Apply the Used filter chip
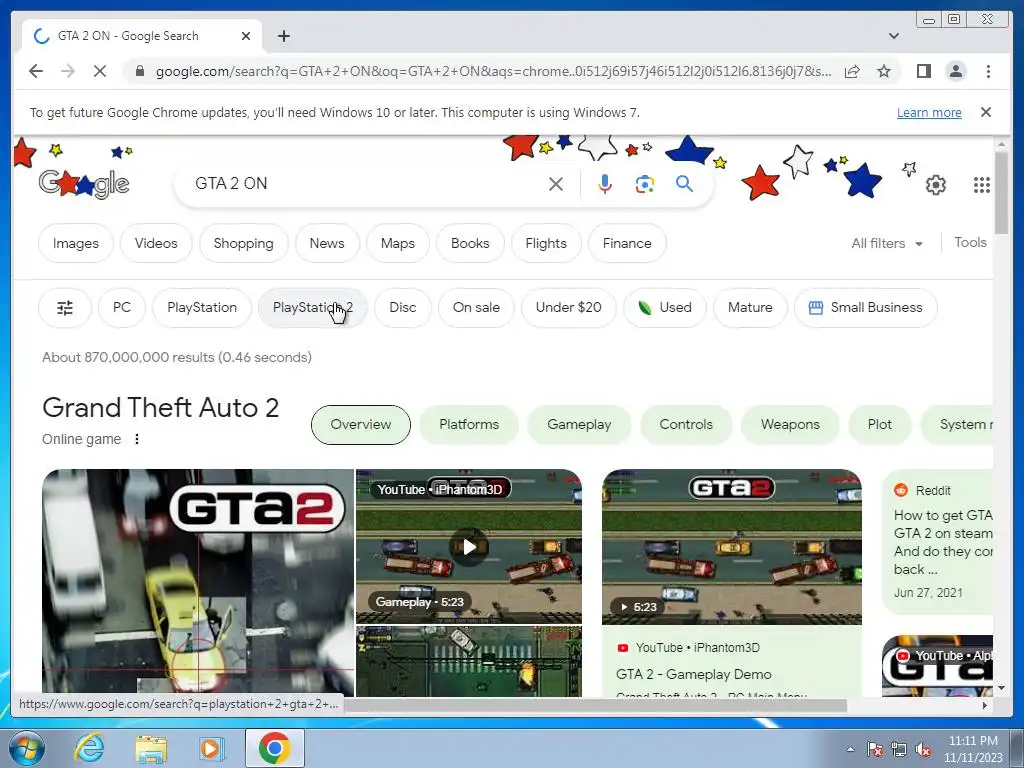 click(x=665, y=308)
